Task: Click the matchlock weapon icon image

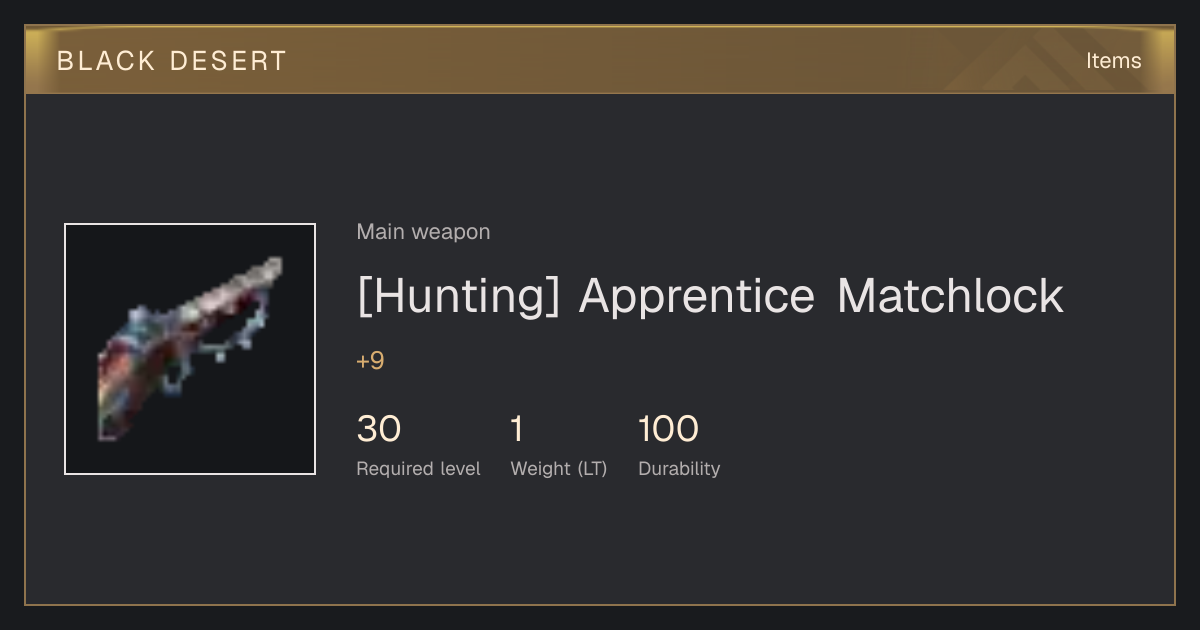Action: pos(190,349)
